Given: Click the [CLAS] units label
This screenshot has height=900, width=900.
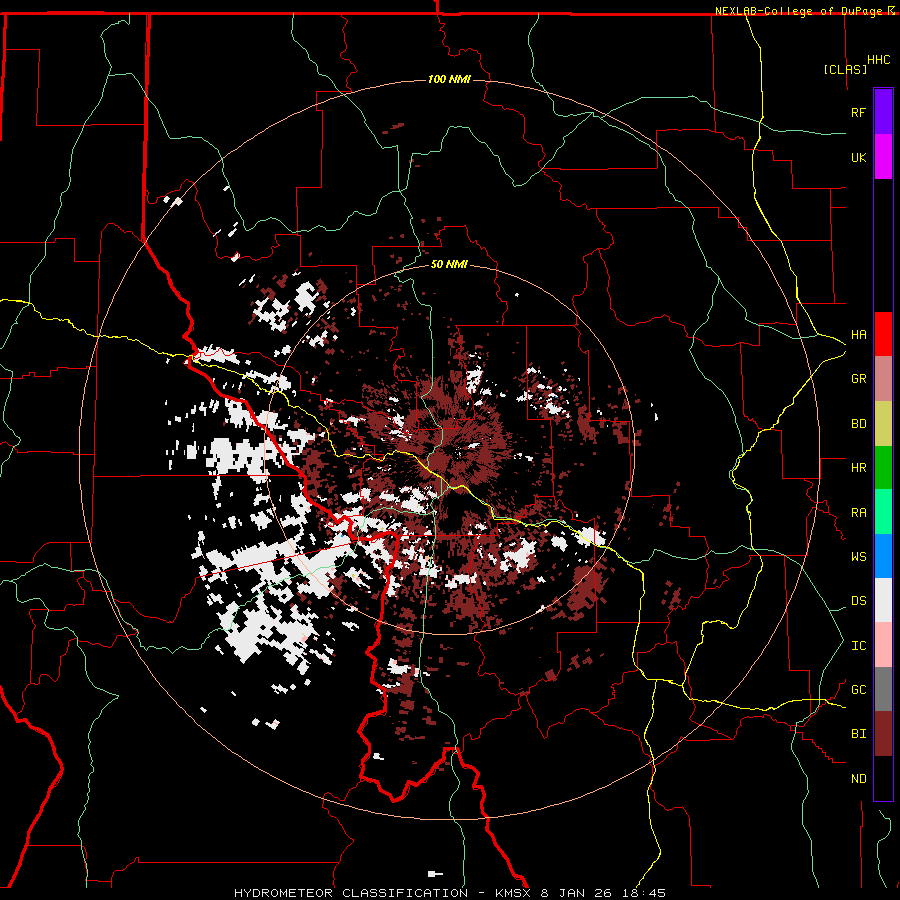Looking at the screenshot, I should point(845,69).
